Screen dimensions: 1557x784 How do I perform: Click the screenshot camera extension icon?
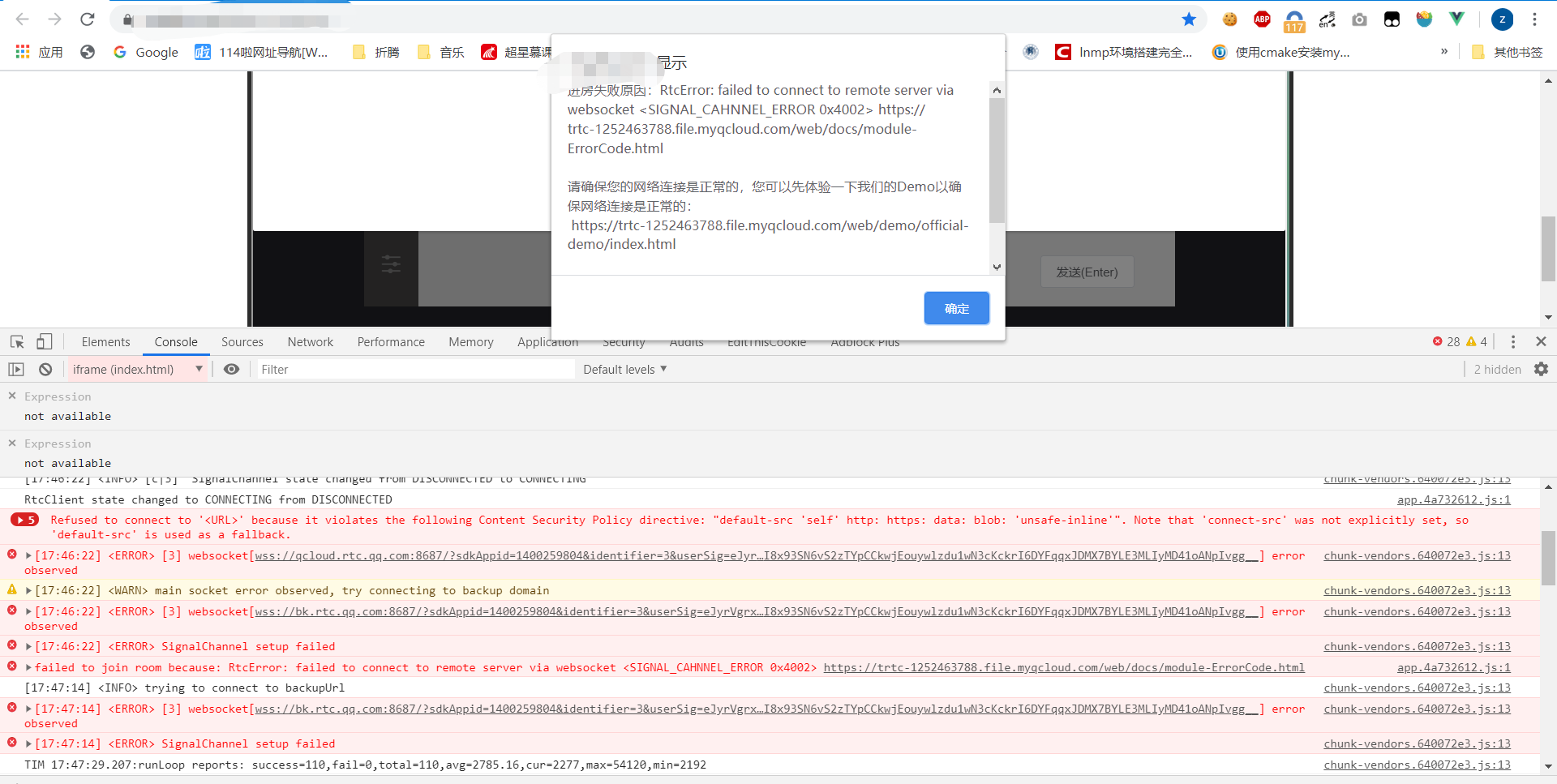coord(1360,19)
